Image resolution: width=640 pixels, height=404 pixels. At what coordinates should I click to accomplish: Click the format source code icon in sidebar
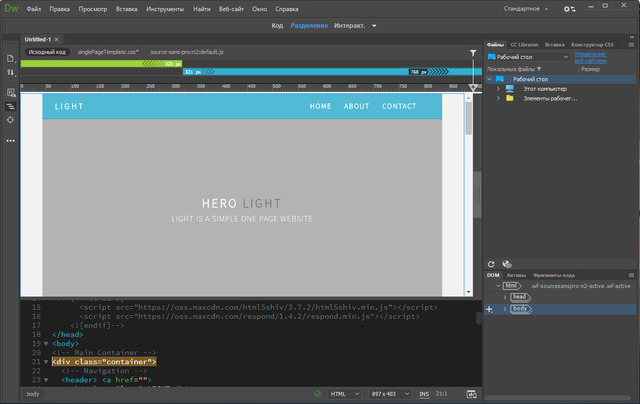point(11,105)
